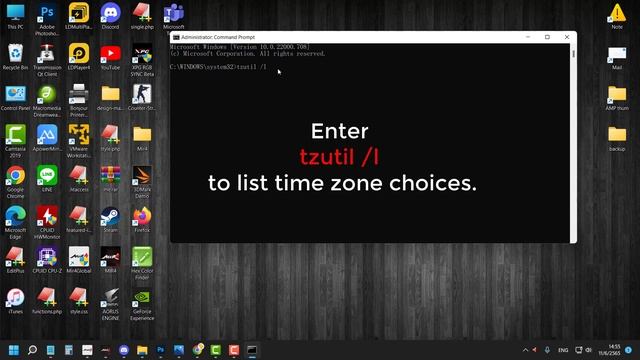Open LINE desktop shortcut
The image size is (640, 360).
coord(47,179)
